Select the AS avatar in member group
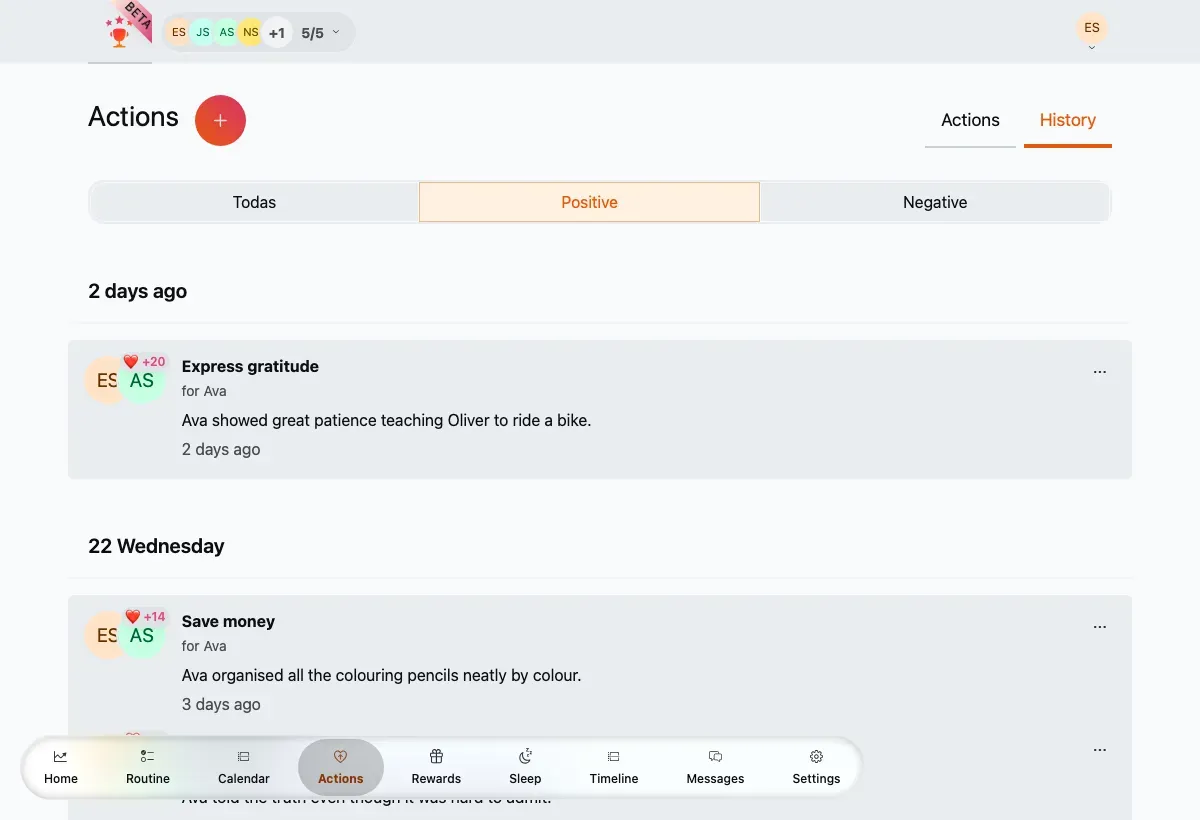 click(x=227, y=32)
